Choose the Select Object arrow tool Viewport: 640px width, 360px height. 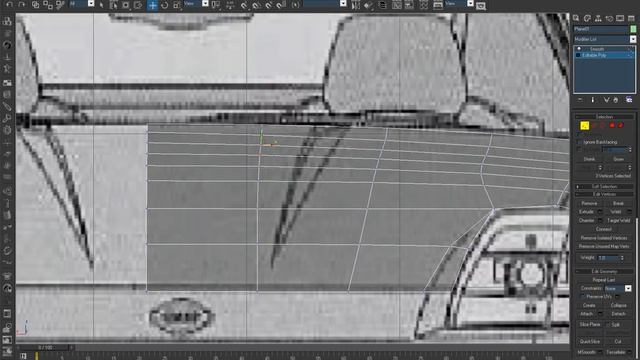pos(102,5)
